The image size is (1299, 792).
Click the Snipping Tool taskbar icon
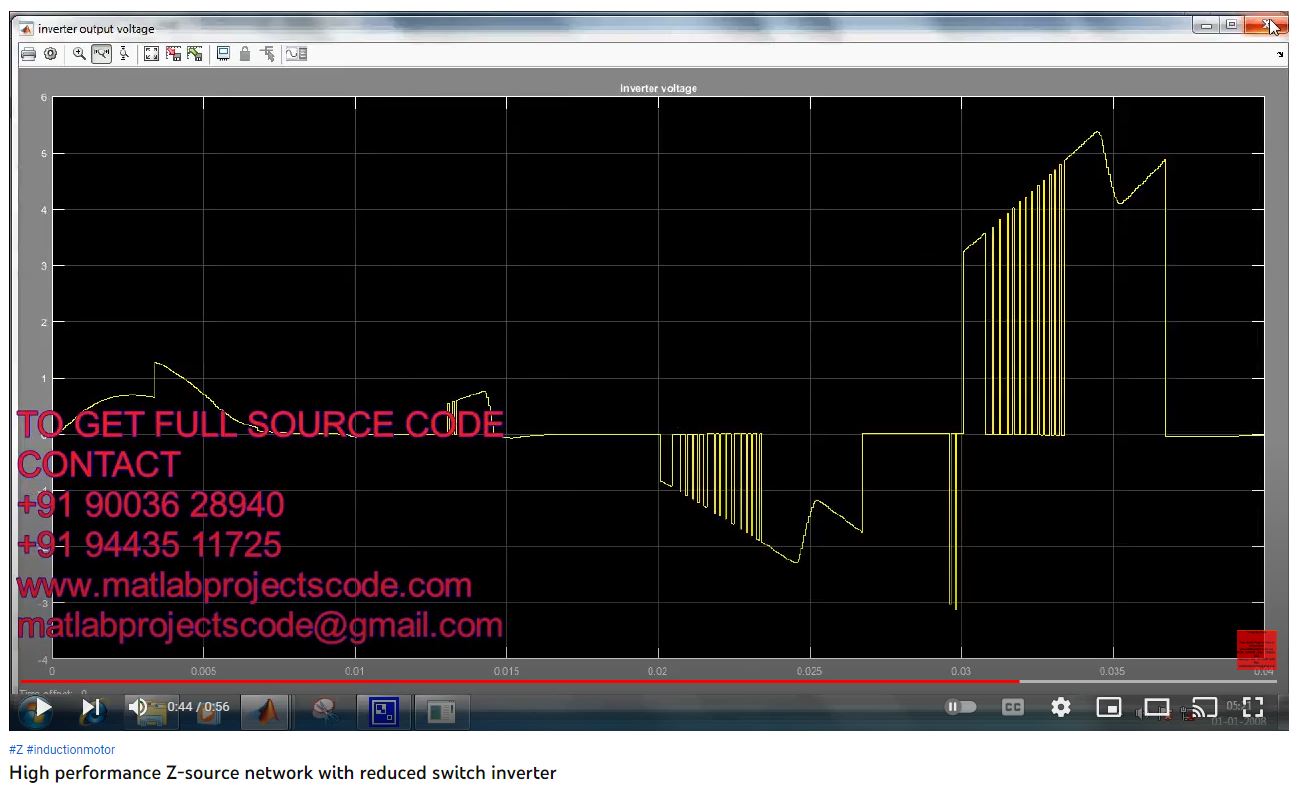tap(323, 711)
